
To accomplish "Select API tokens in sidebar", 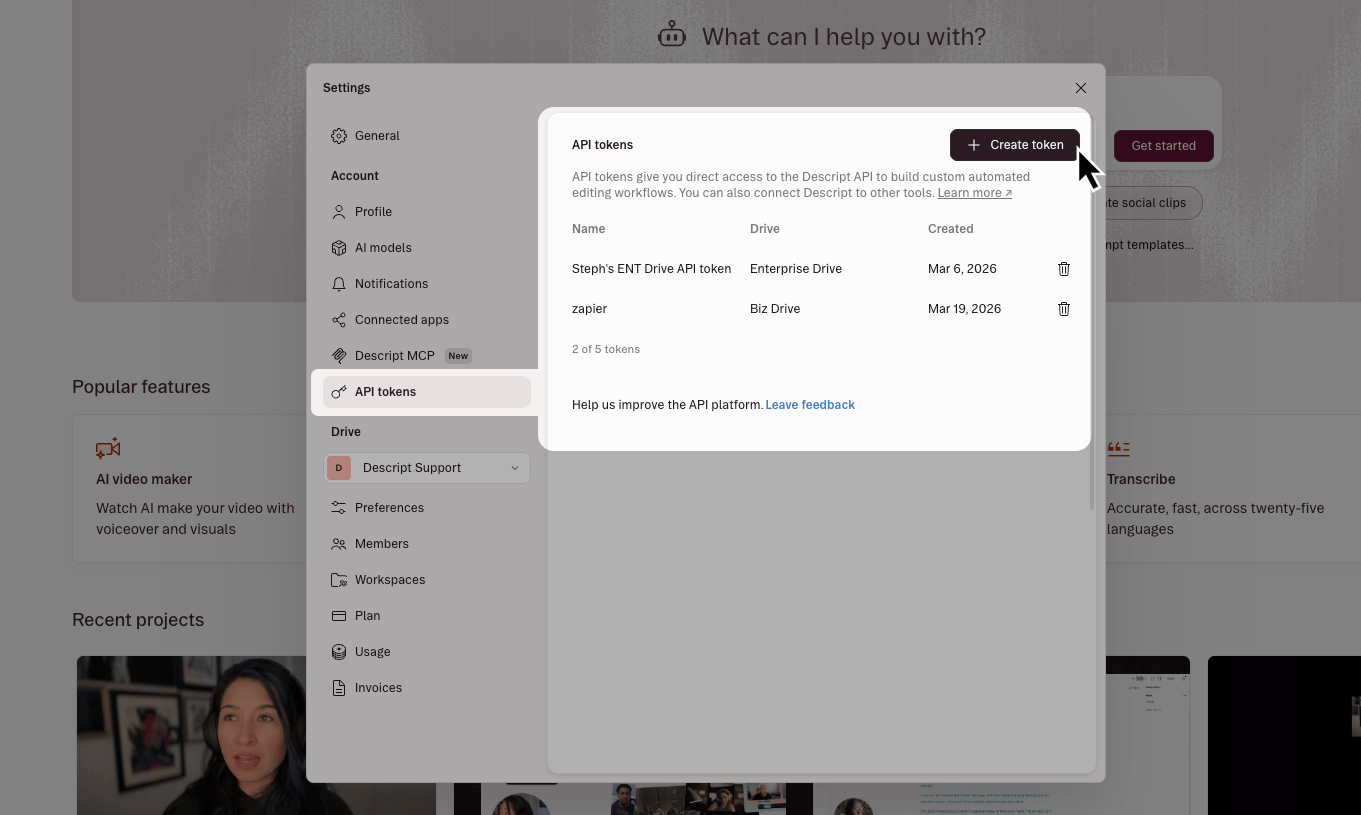I will [x=427, y=392].
